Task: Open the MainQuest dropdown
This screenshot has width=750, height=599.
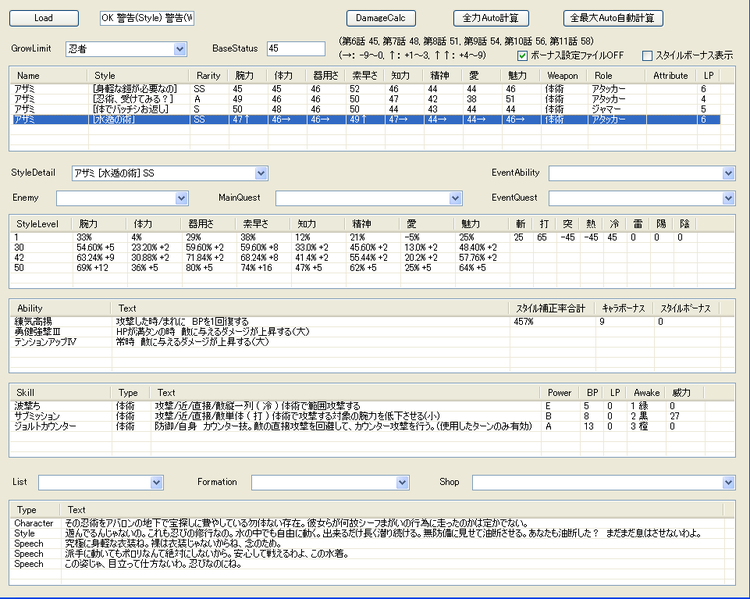Action: coord(455,198)
